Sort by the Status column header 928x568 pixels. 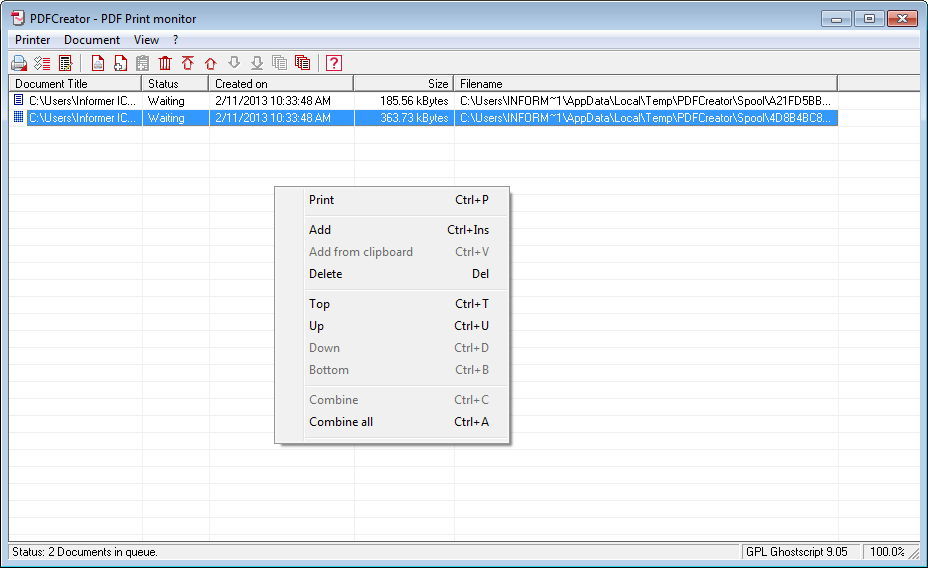click(175, 83)
